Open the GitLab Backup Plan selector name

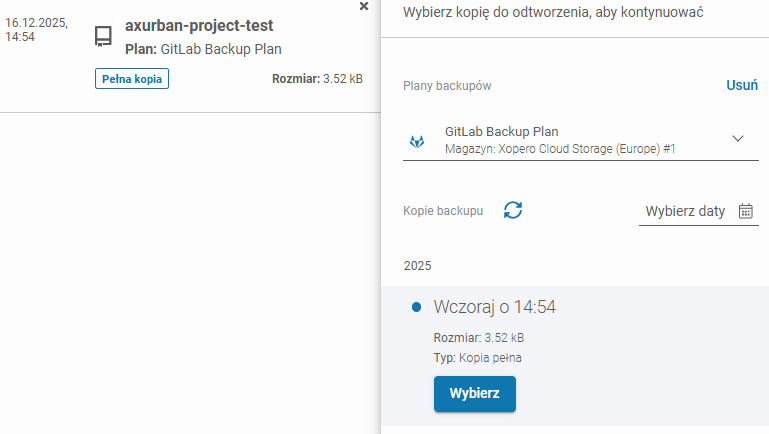501,131
